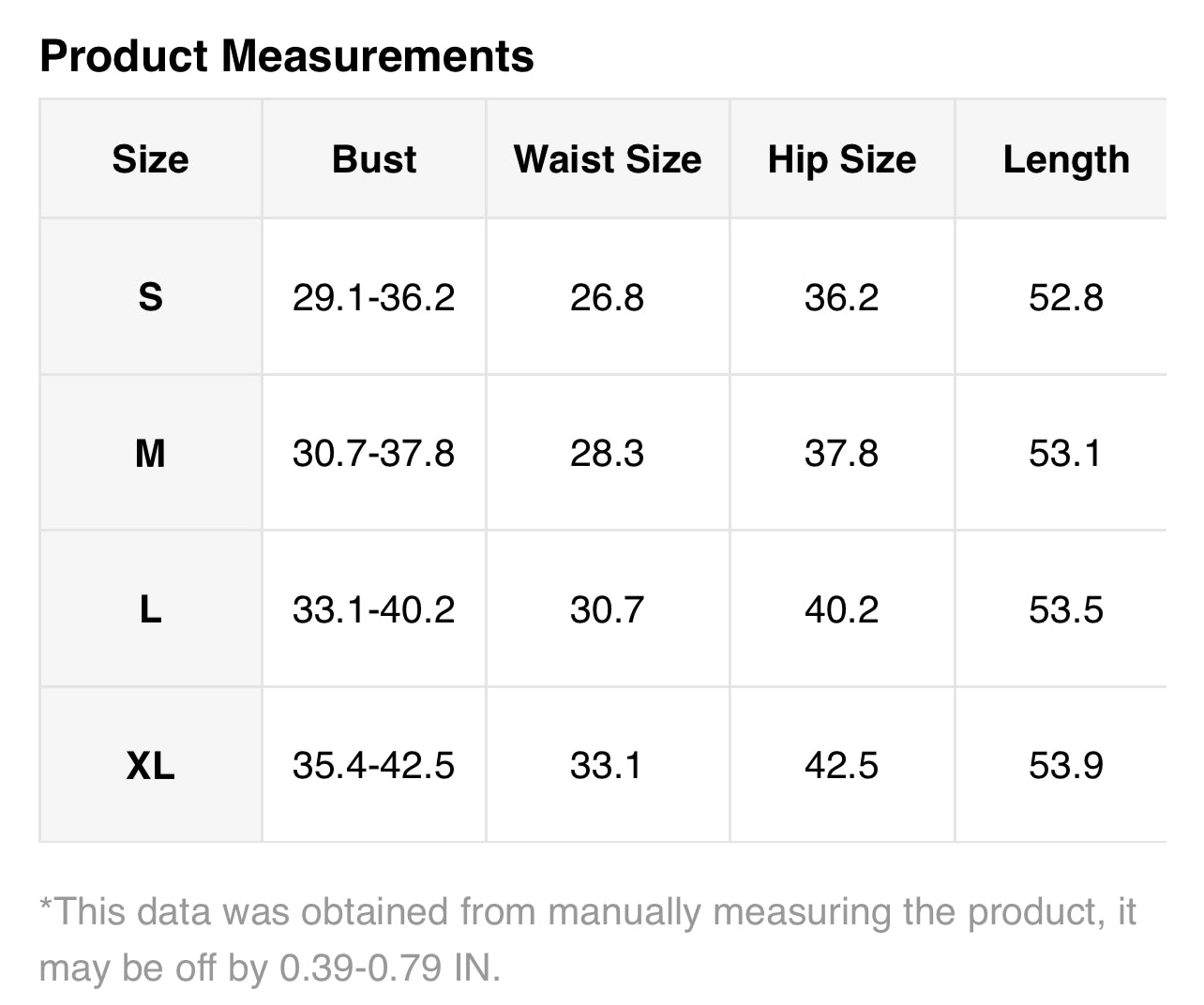Click the hip value 37.8
Image resolution: width=1204 pixels, height=1005 pixels.
841,454
